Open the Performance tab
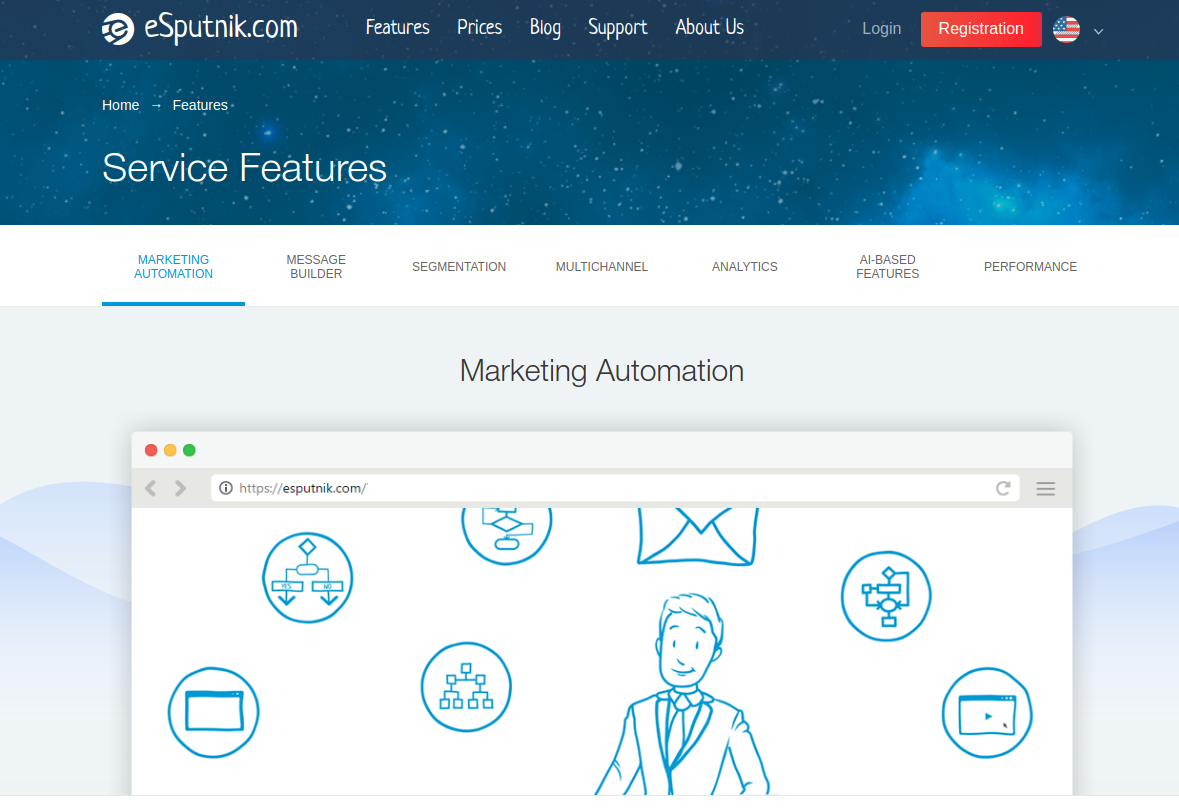 [1030, 267]
